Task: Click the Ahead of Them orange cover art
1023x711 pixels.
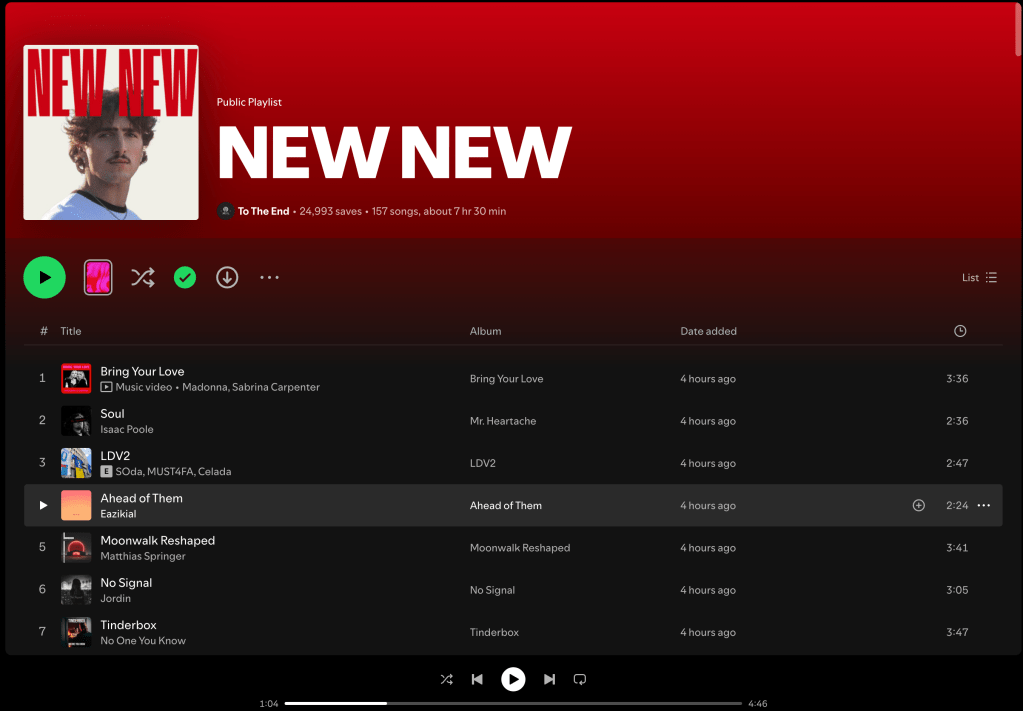Action: coord(76,505)
